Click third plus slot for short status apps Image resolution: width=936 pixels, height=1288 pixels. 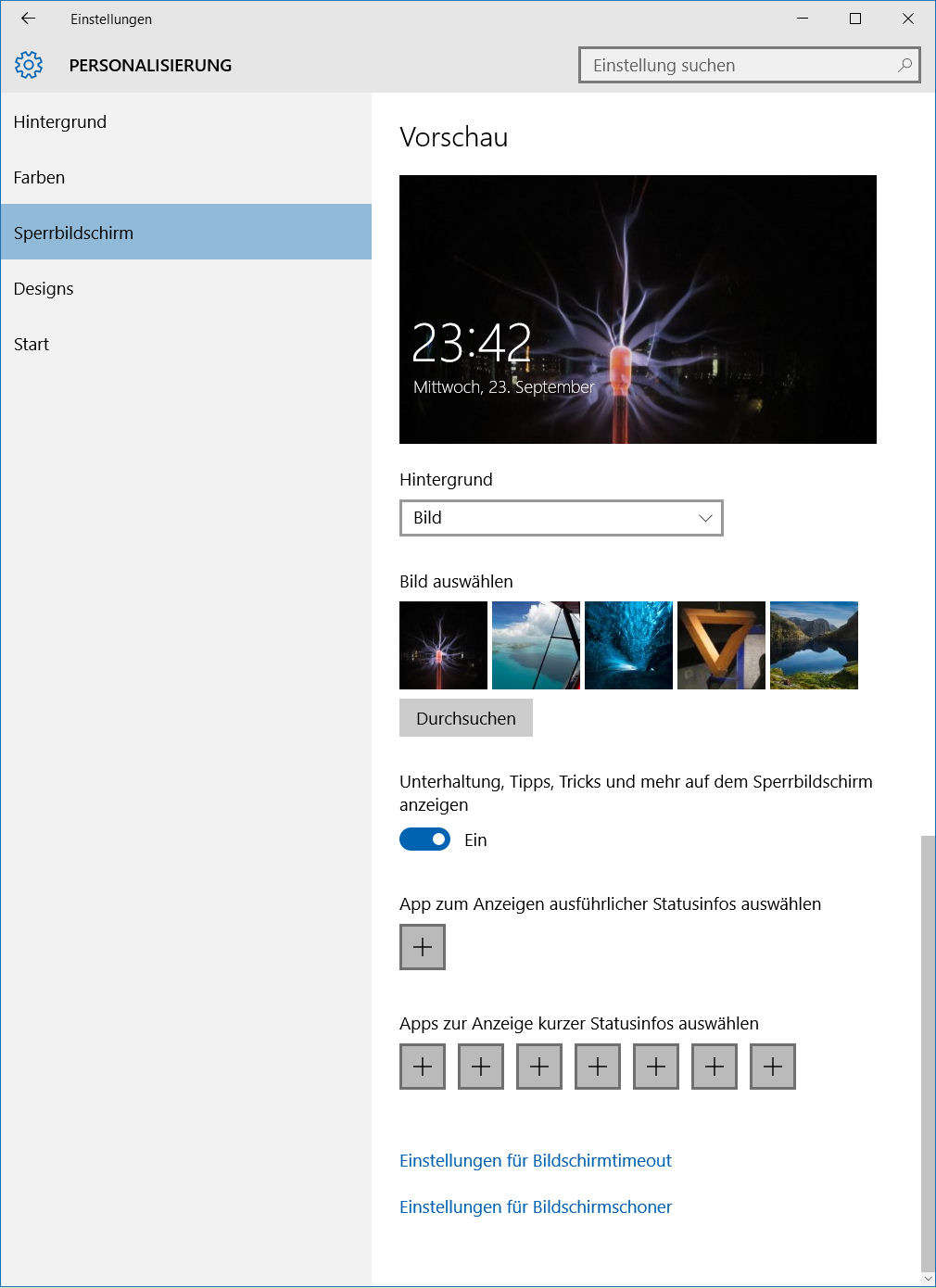point(539,1067)
